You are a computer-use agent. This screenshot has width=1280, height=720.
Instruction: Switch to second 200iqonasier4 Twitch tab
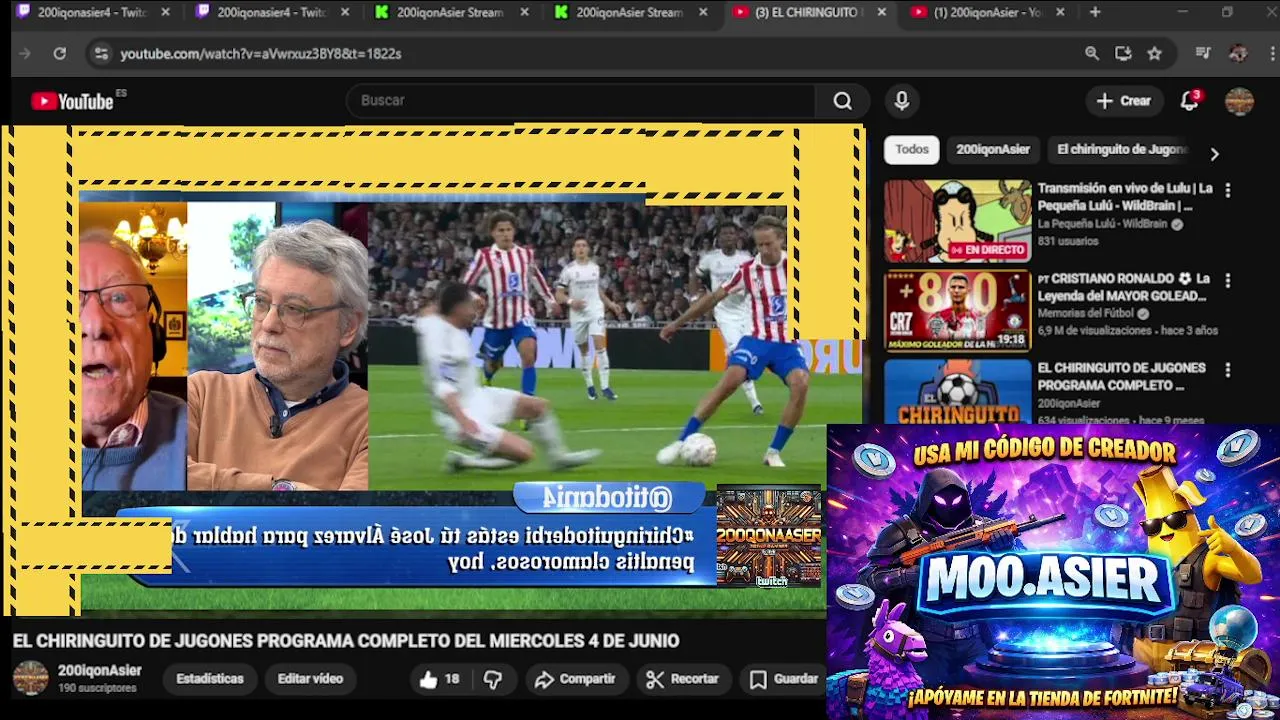272,13
